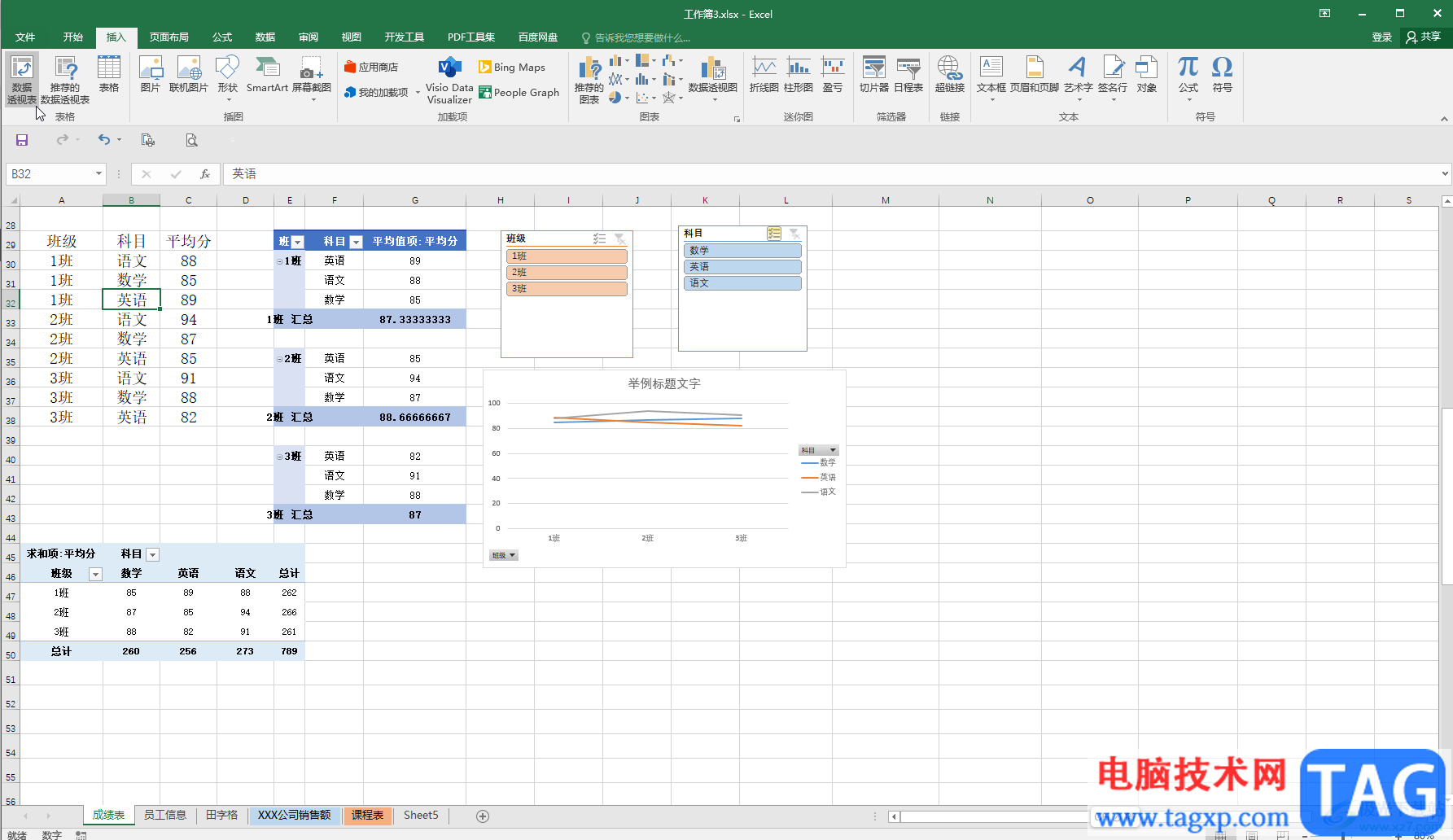Click the vertical scrollbar thumb

[x=1446, y=496]
